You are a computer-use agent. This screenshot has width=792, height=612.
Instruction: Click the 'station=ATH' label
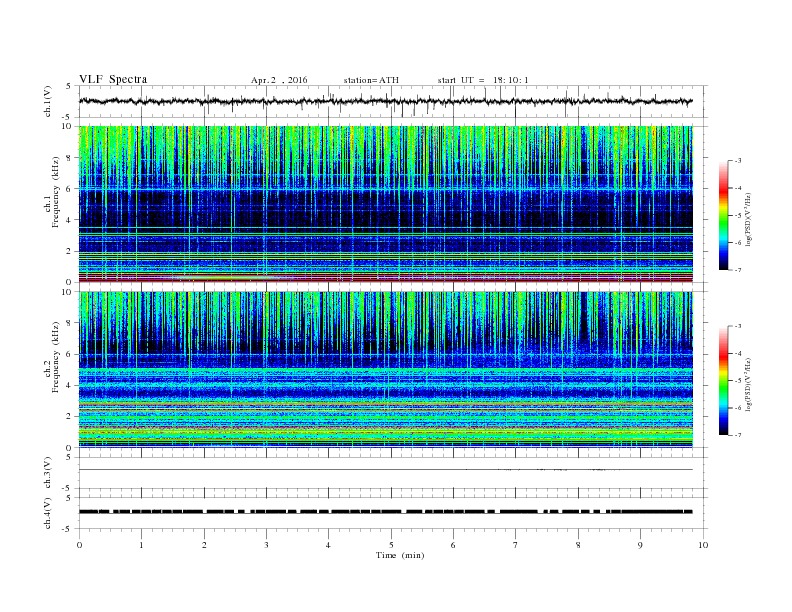coord(371,80)
